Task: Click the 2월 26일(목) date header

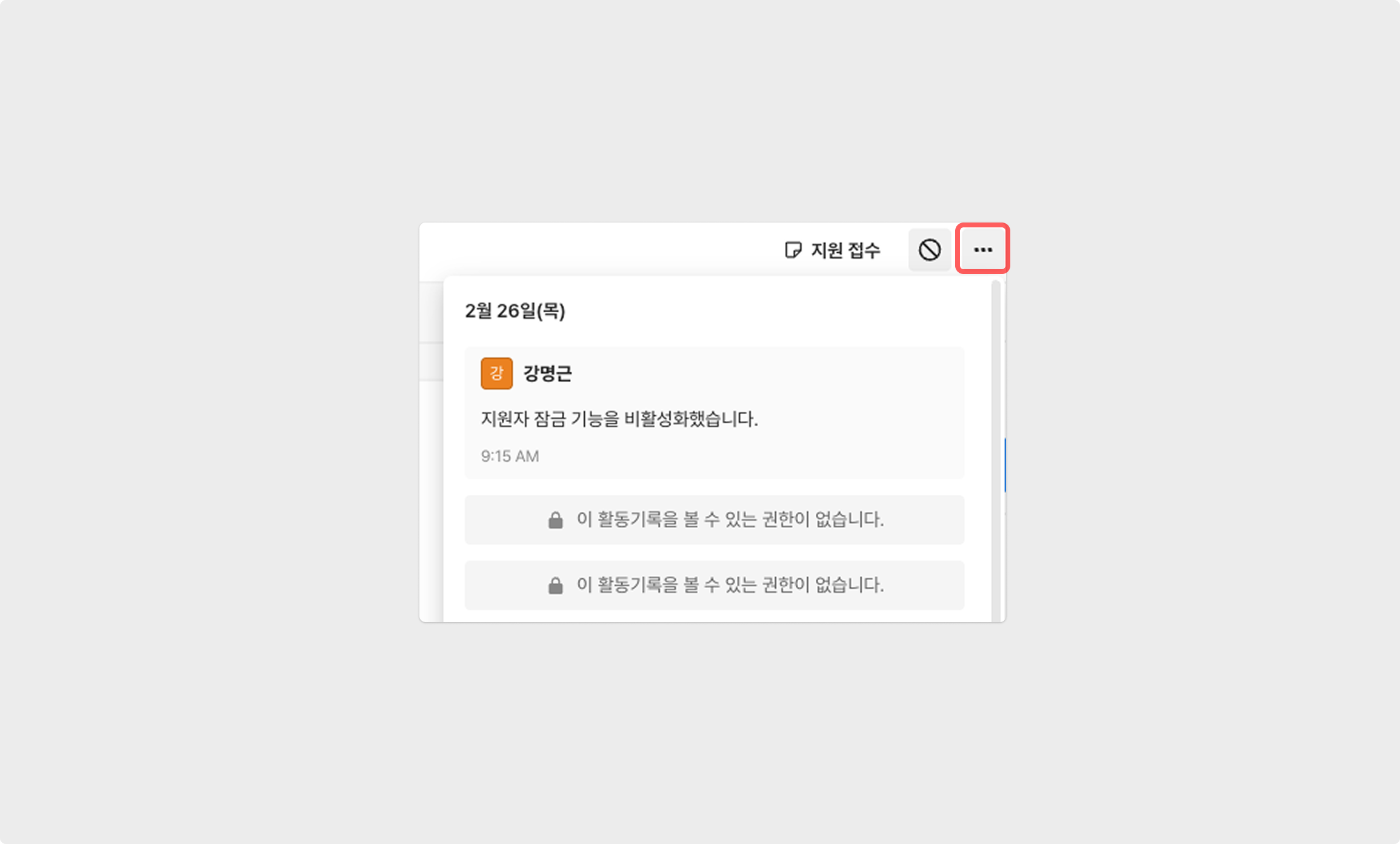Action: tap(515, 311)
